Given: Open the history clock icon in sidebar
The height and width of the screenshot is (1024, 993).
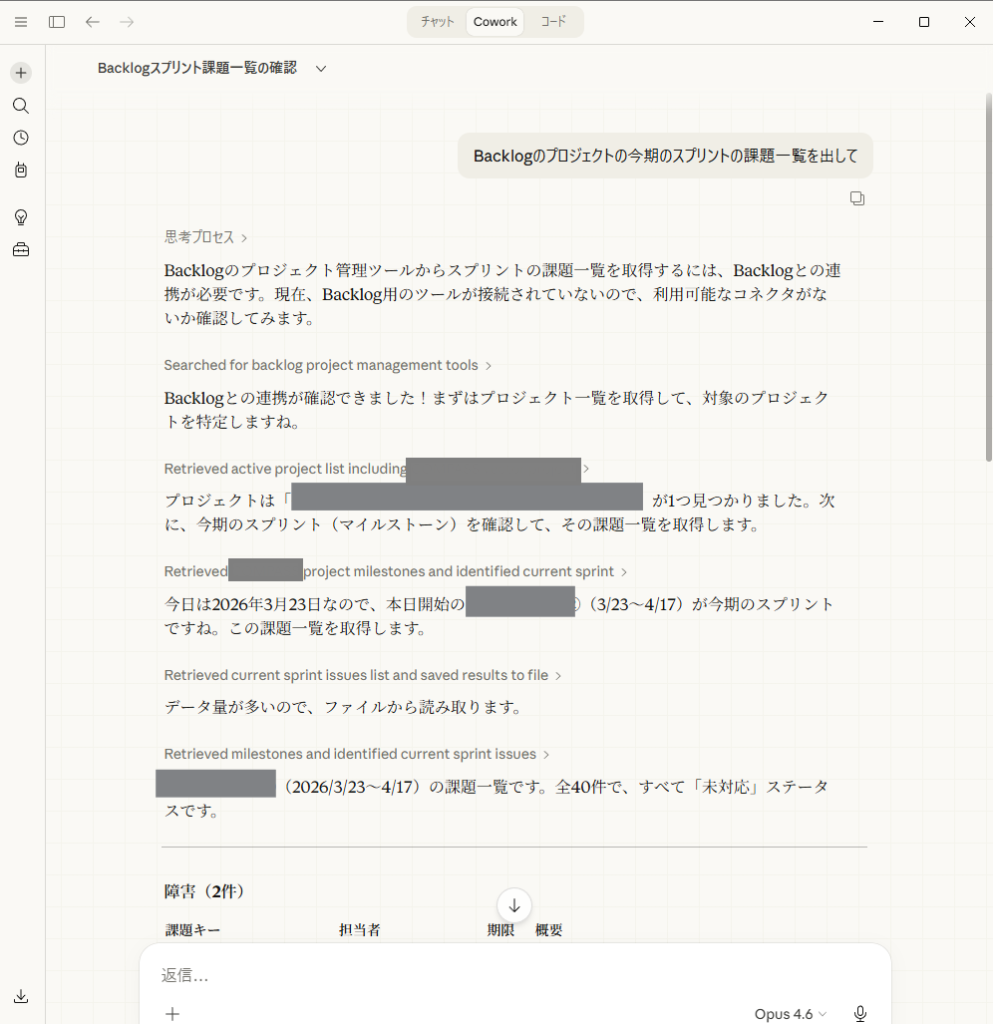Looking at the screenshot, I should coord(21,138).
